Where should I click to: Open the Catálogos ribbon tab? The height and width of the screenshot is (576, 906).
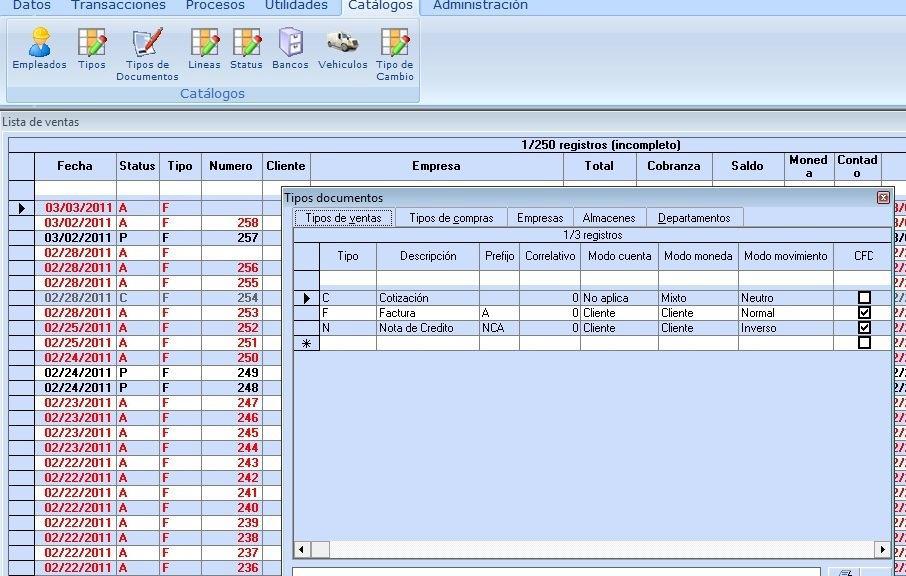[380, 6]
